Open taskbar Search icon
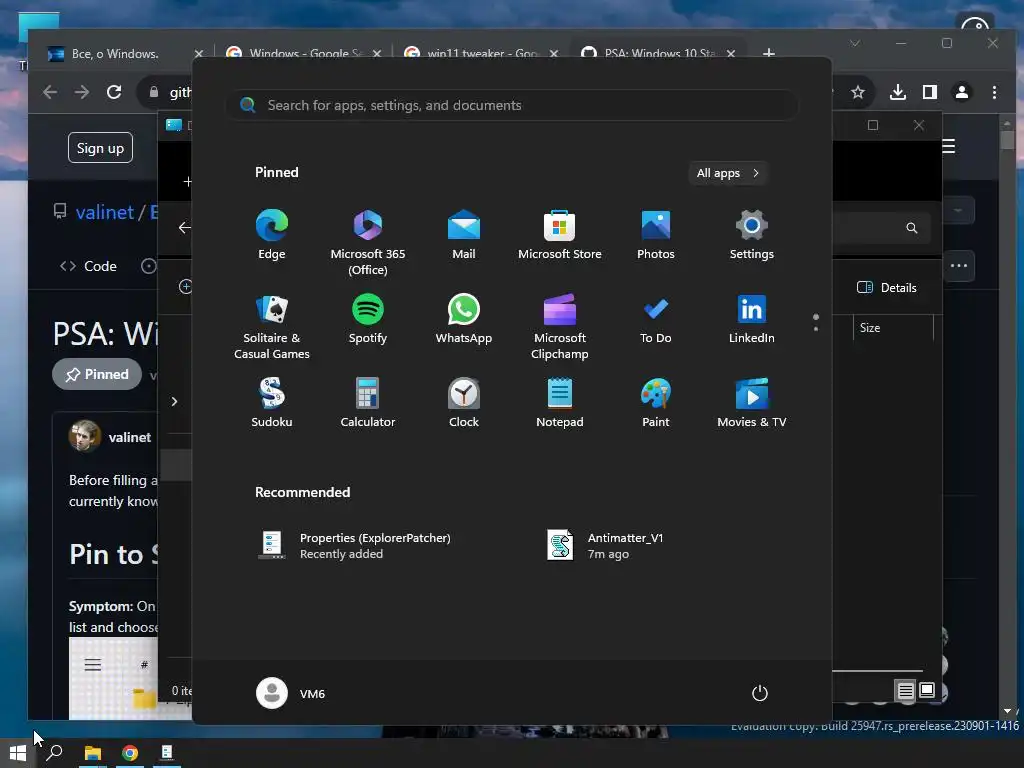1024x768 pixels. [55, 753]
